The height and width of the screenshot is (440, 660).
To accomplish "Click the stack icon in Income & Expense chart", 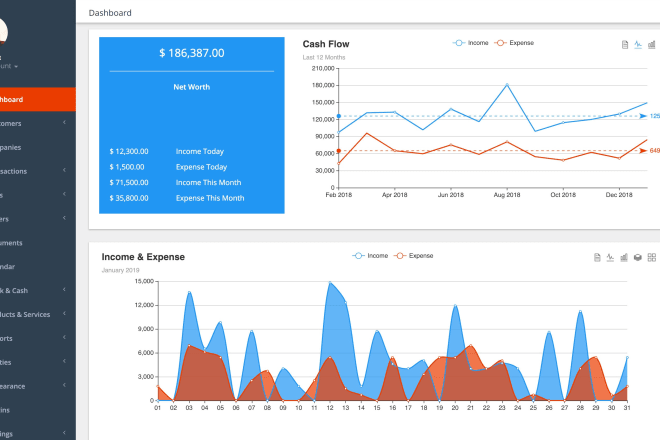I will [x=638, y=258].
